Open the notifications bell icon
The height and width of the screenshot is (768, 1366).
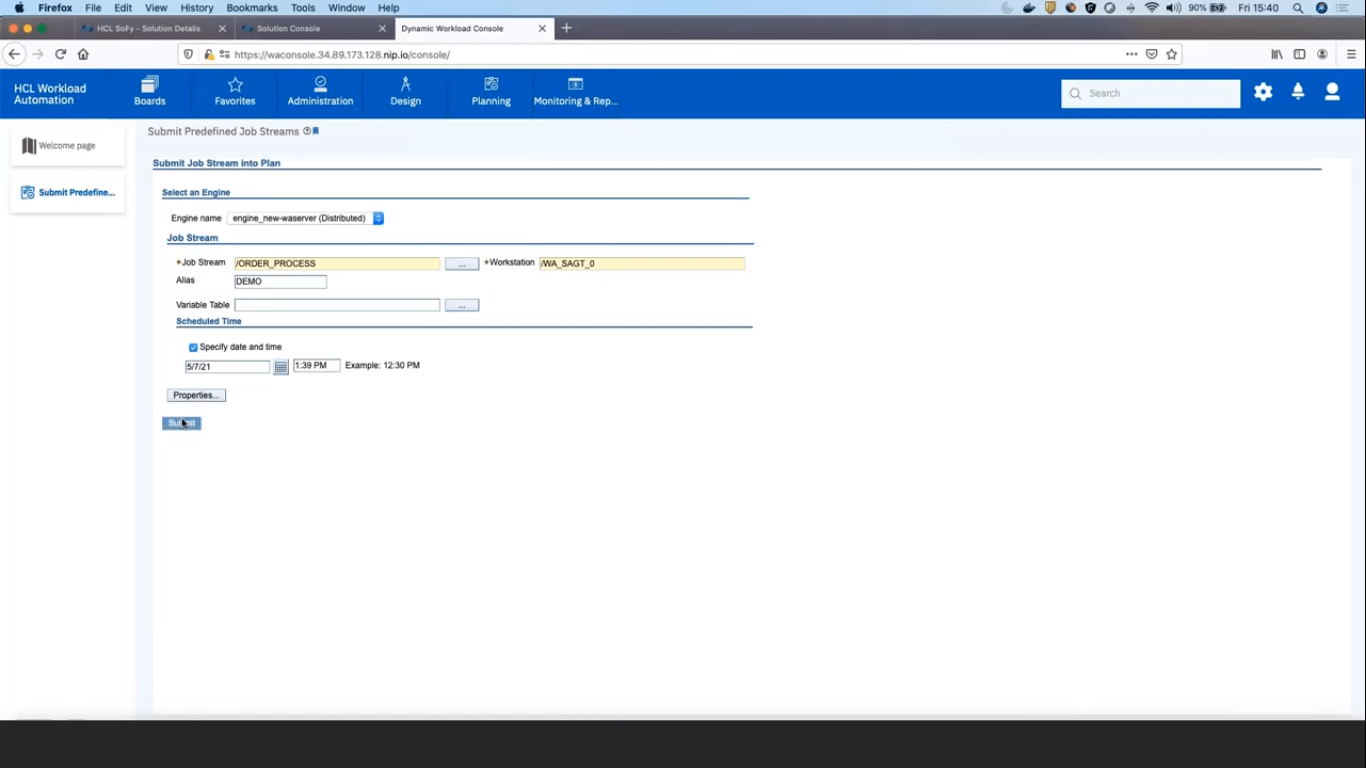1298,92
